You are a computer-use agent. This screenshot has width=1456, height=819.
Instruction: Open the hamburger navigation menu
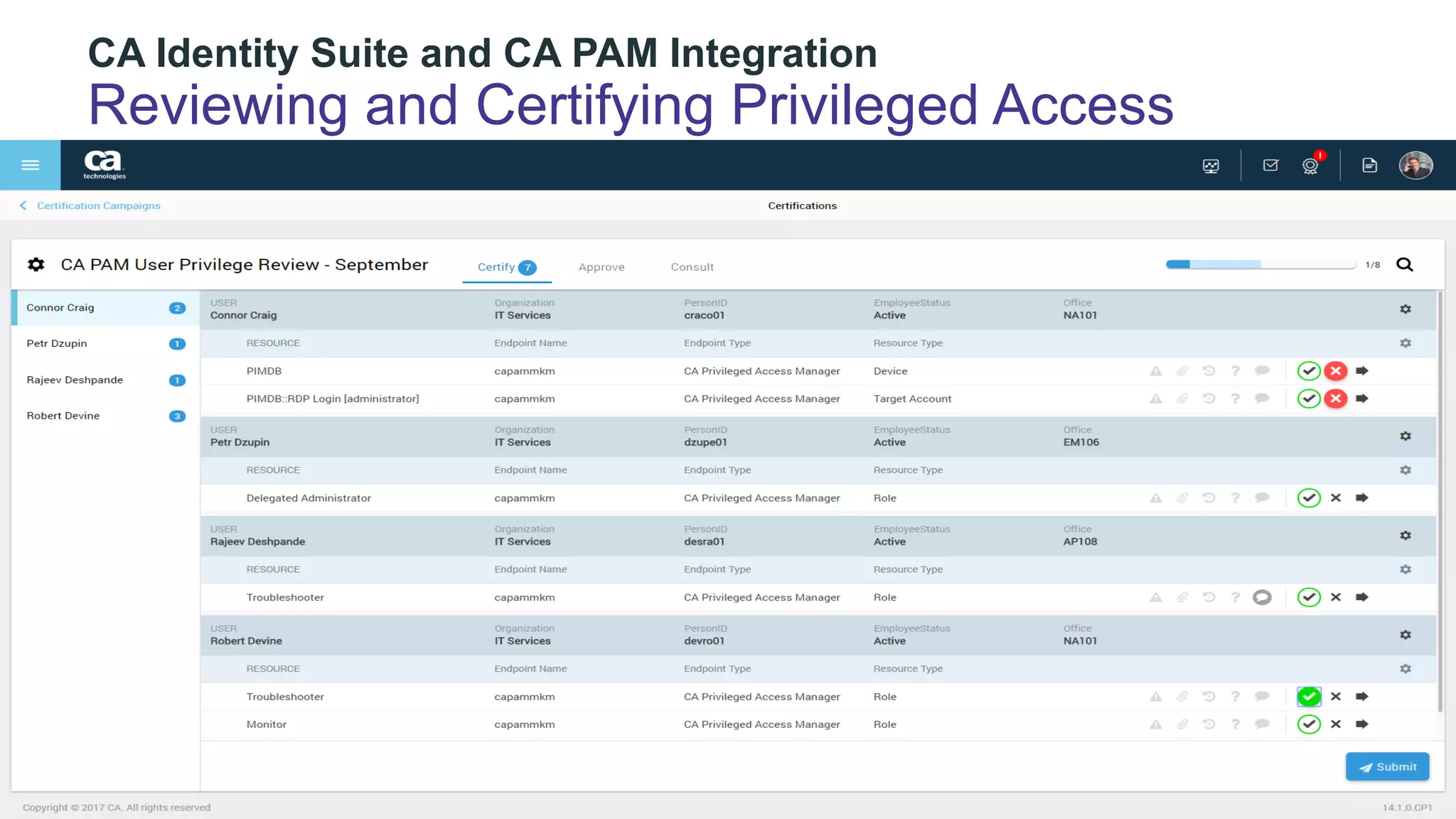pyautogui.click(x=30, y=165)
